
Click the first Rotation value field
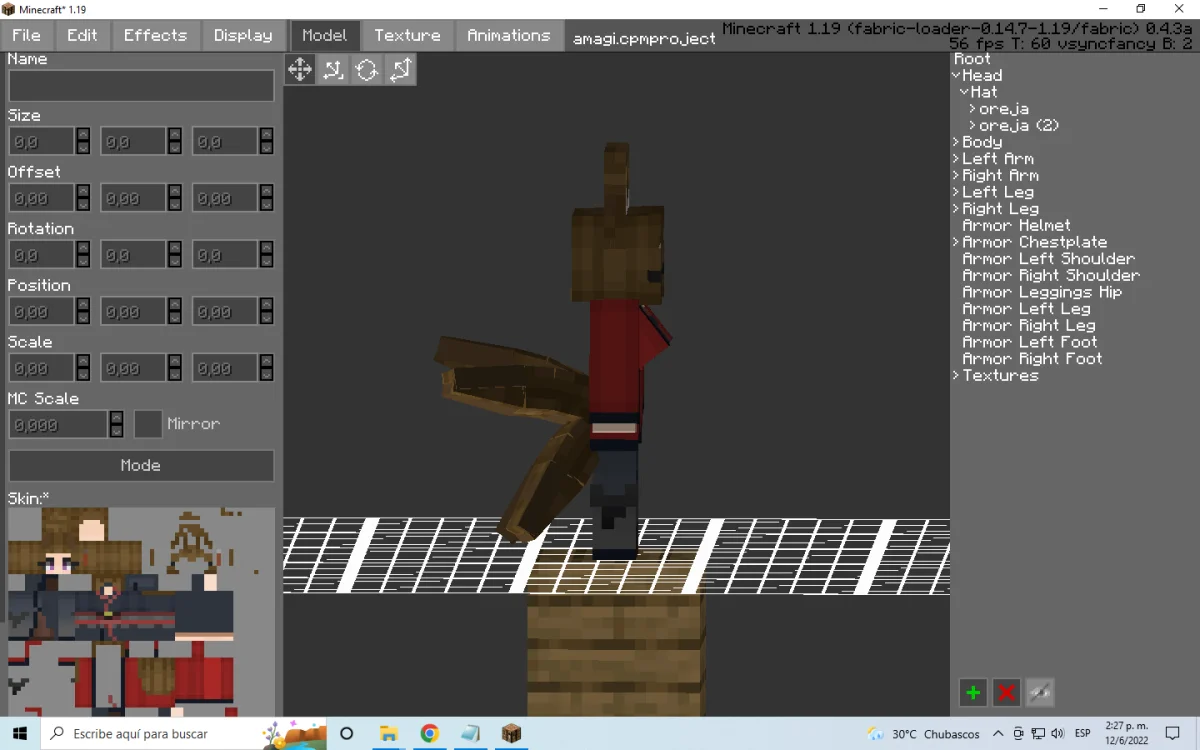tap(42, 255)
